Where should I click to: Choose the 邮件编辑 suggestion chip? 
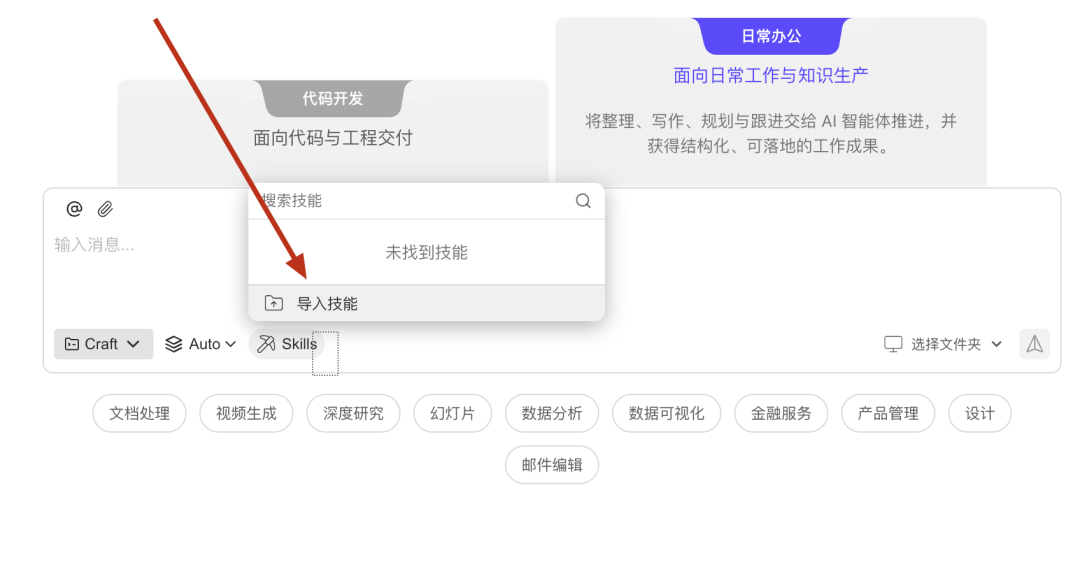click(551, 465)
